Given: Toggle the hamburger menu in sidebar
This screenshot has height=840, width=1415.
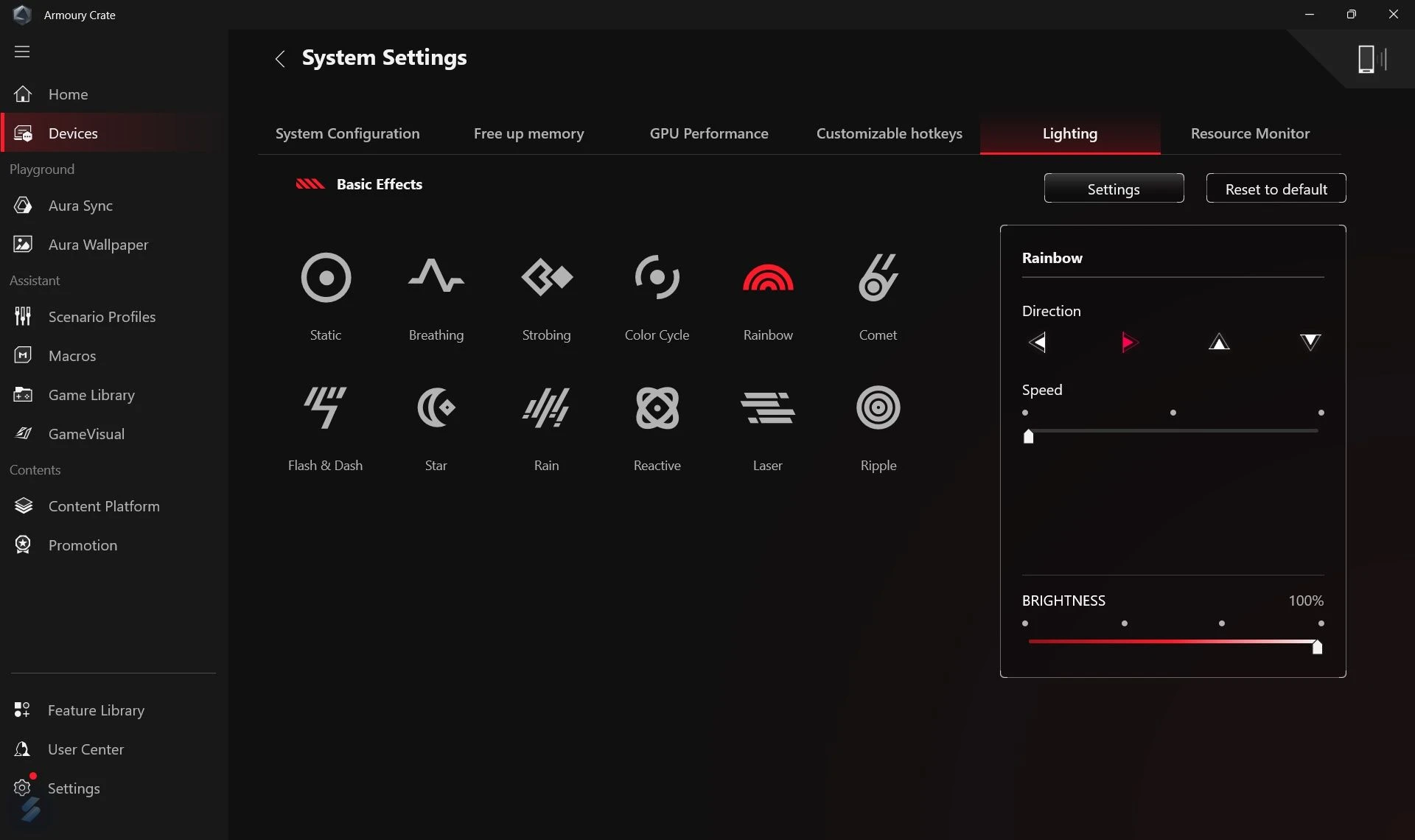Looking at the screenshot, I should point(22,52).
